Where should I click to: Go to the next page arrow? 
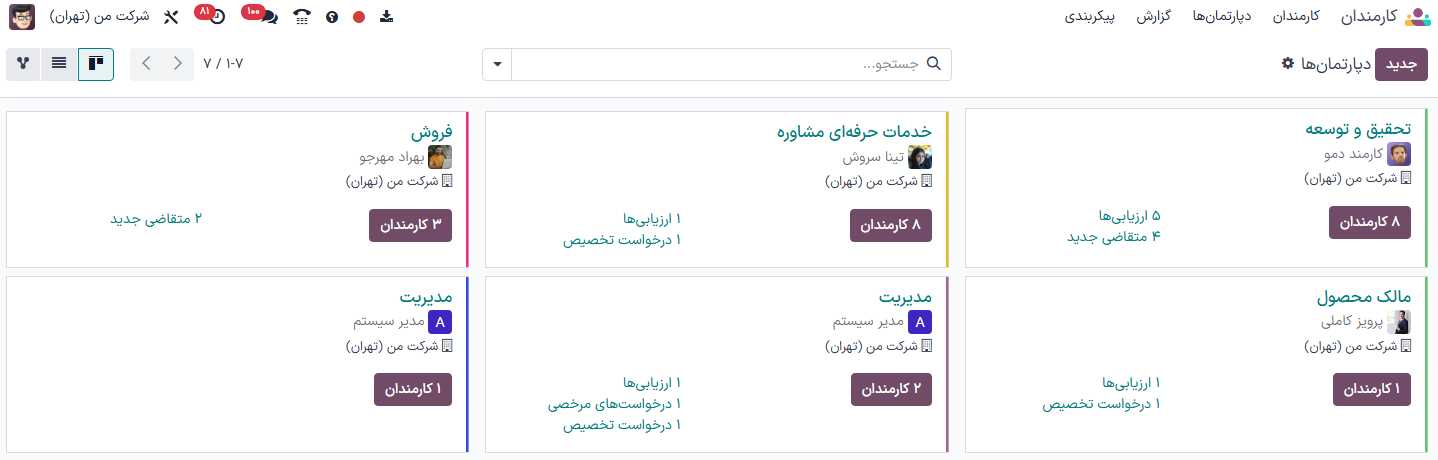click(146, 64)
